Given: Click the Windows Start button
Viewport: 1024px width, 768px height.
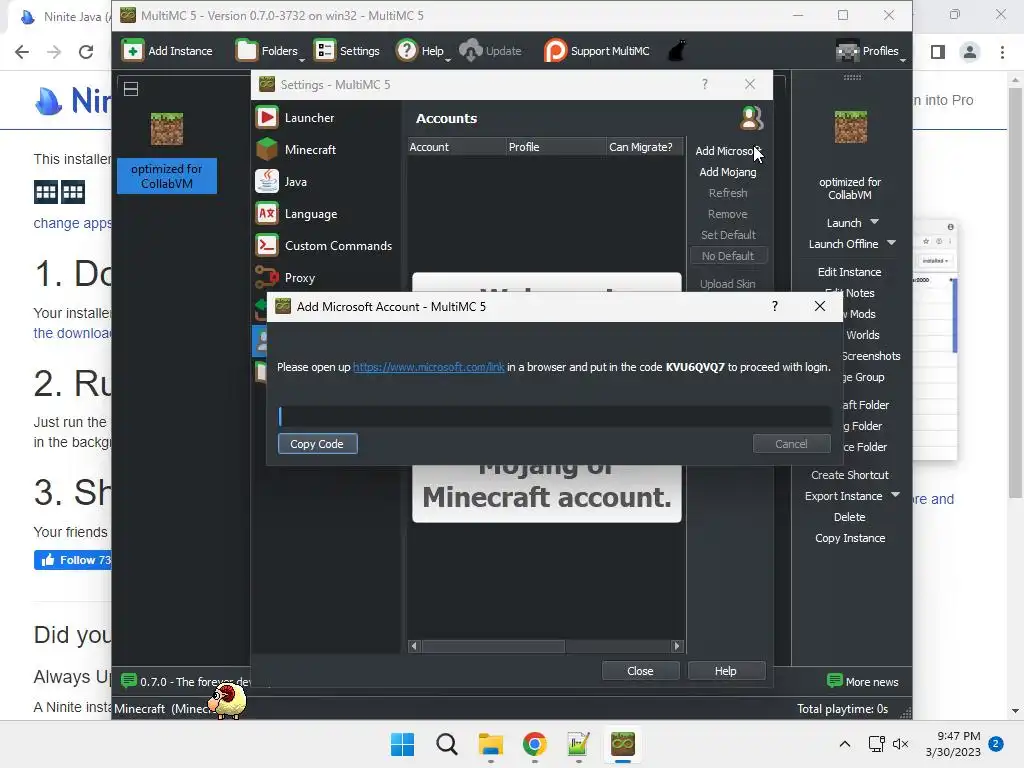Looking at the screenshot, I should tap(402, 744).
